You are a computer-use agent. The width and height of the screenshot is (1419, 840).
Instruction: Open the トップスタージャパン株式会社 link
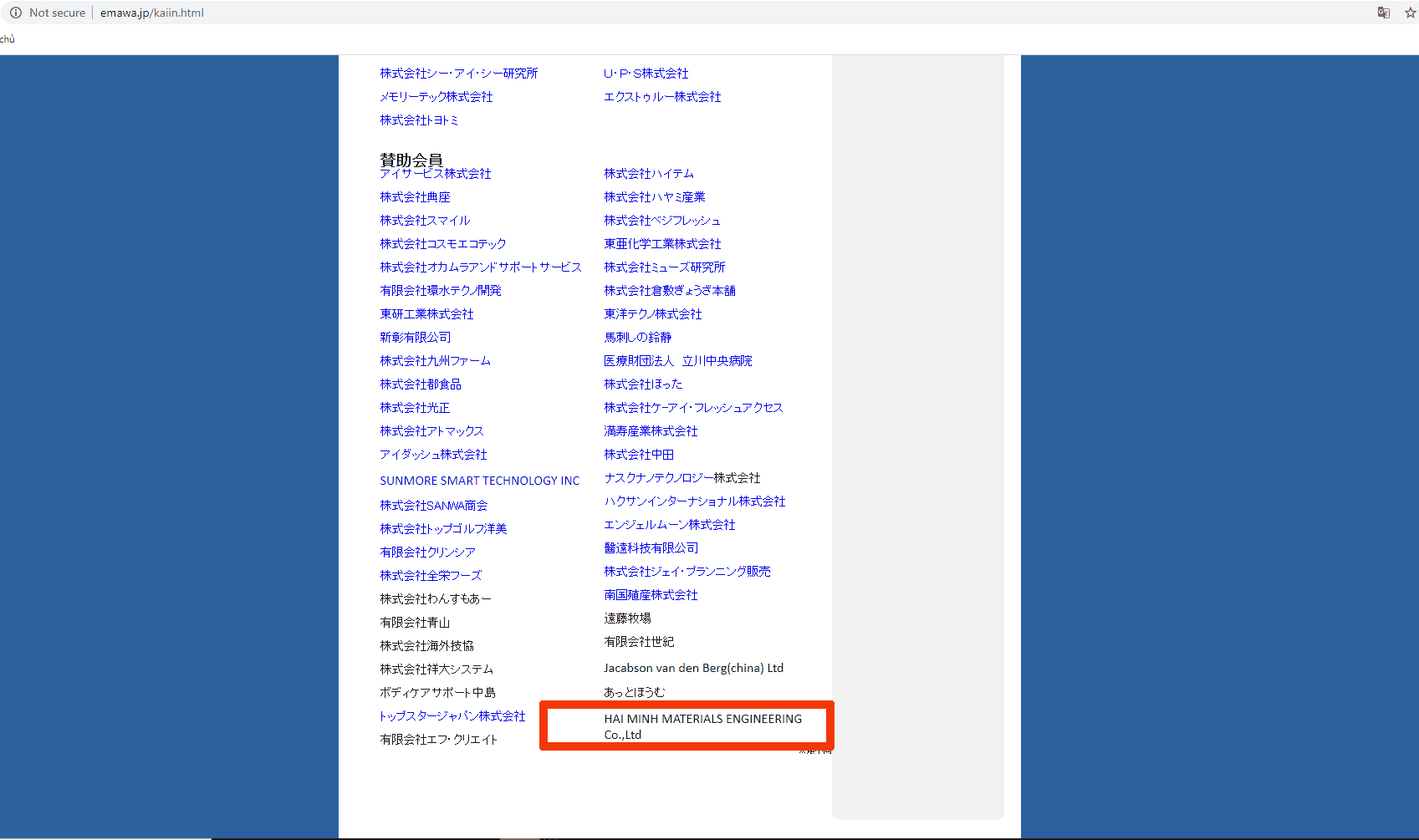tap(452, 716)
